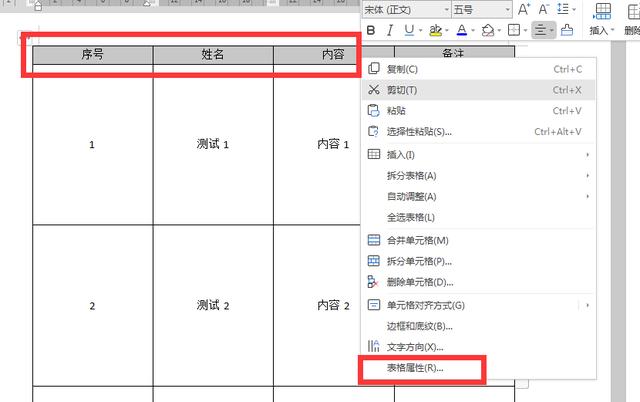
Task: Click the table borders icon
Action: pyautogui.click(x=513, y=30)
